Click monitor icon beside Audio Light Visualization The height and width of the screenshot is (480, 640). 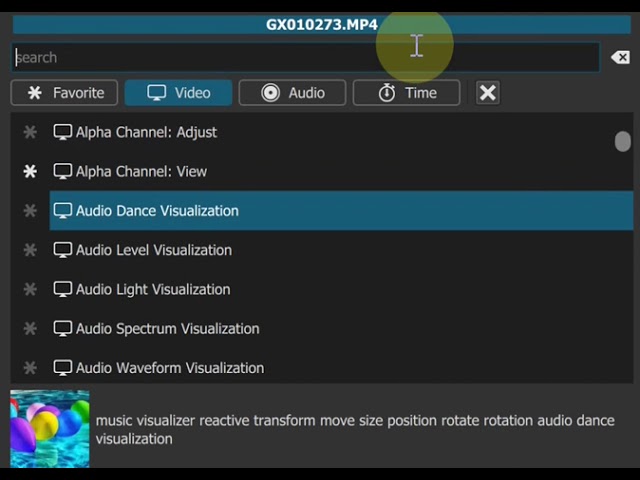coord(63,289)
